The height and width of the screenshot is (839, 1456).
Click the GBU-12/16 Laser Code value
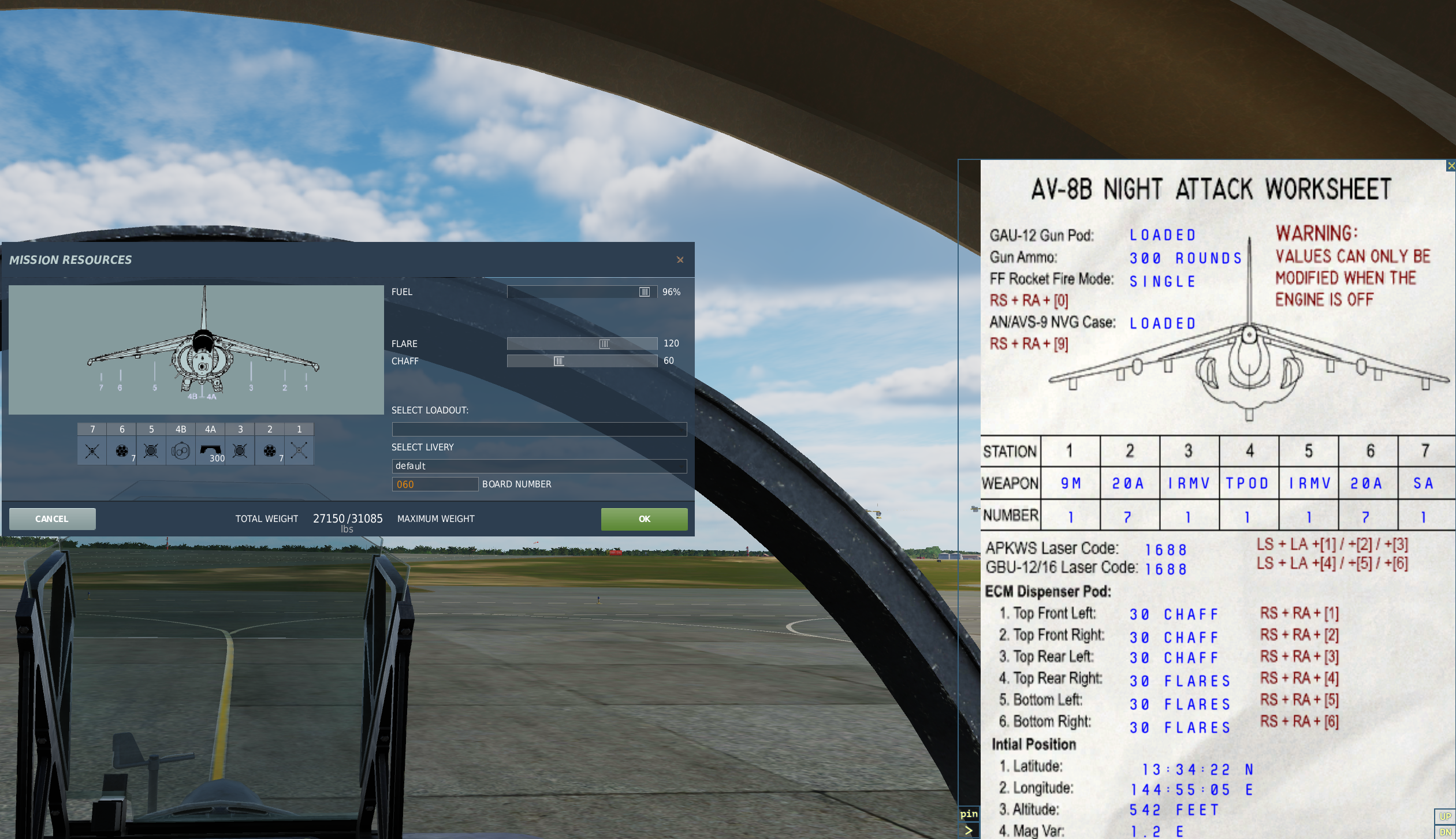pyautogui.click(x=1166, y=569)
